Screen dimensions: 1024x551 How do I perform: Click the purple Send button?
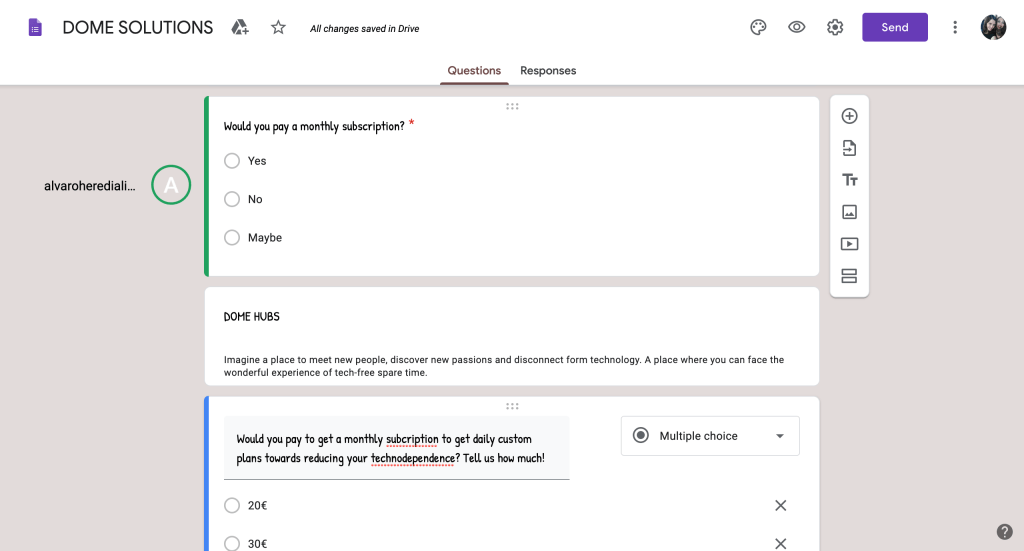point(895,27)
